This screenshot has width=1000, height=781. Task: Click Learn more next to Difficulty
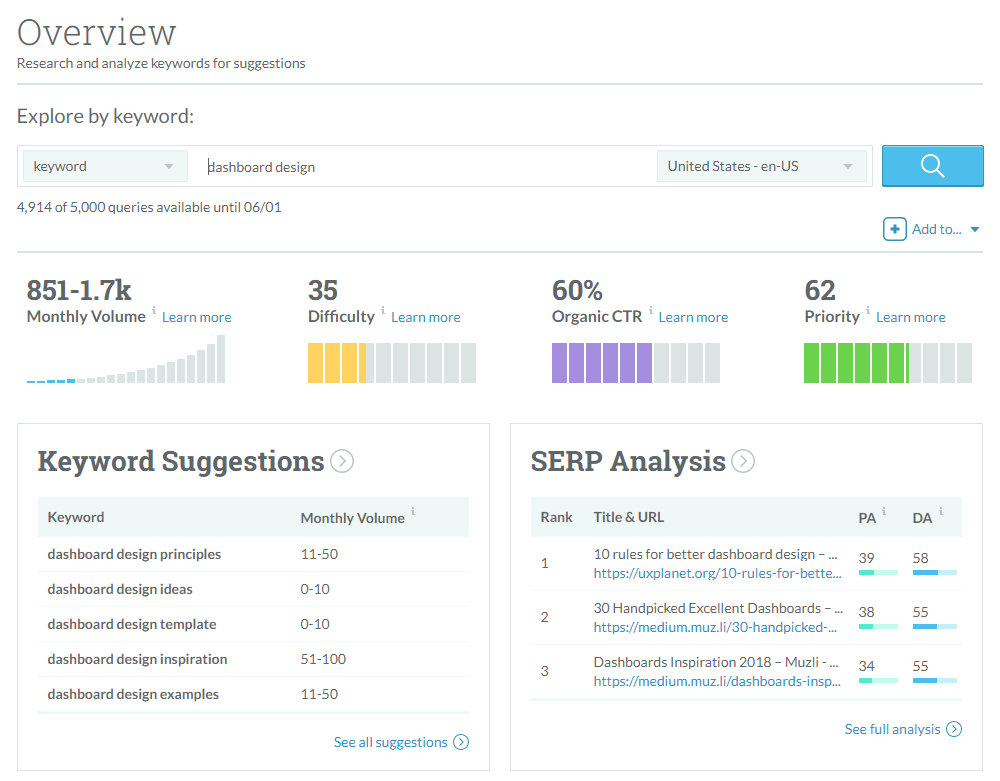click(425, 317)
